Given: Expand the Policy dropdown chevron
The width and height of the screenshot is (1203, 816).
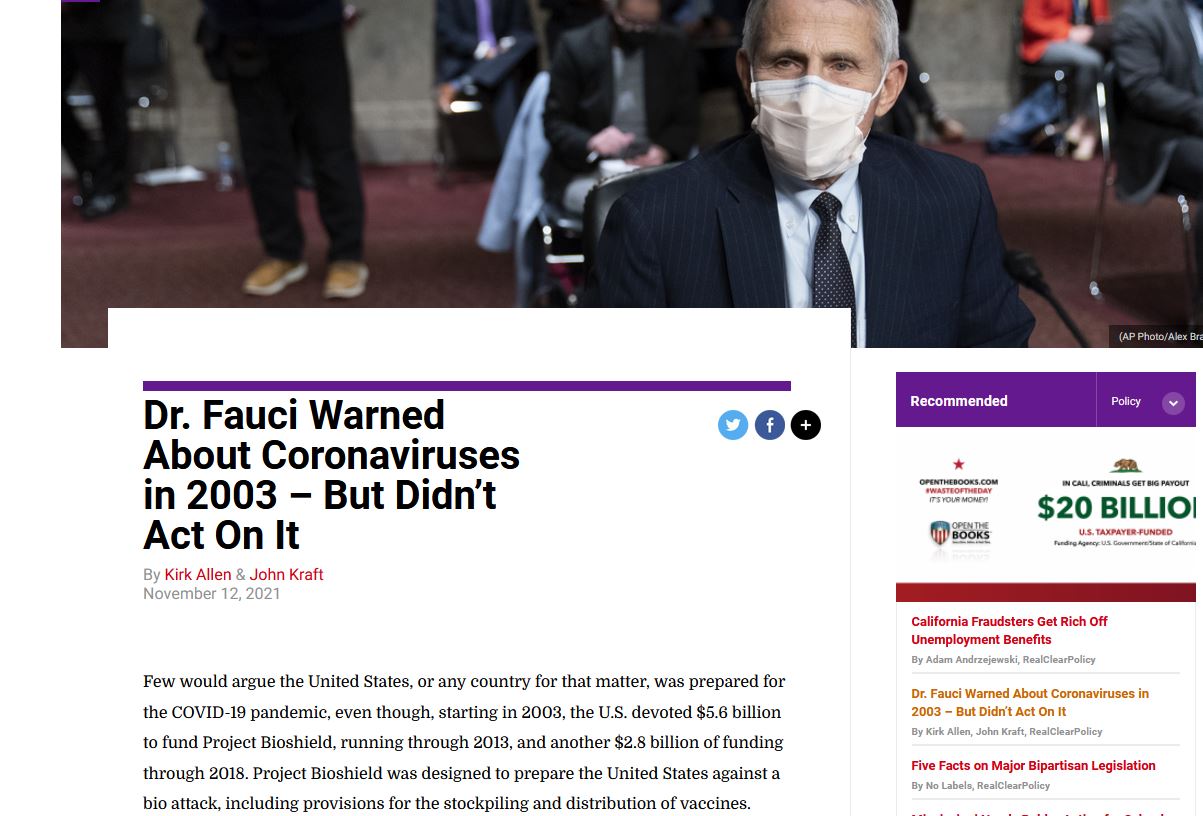Looking at the screenshot, I should coord(1173,403).
